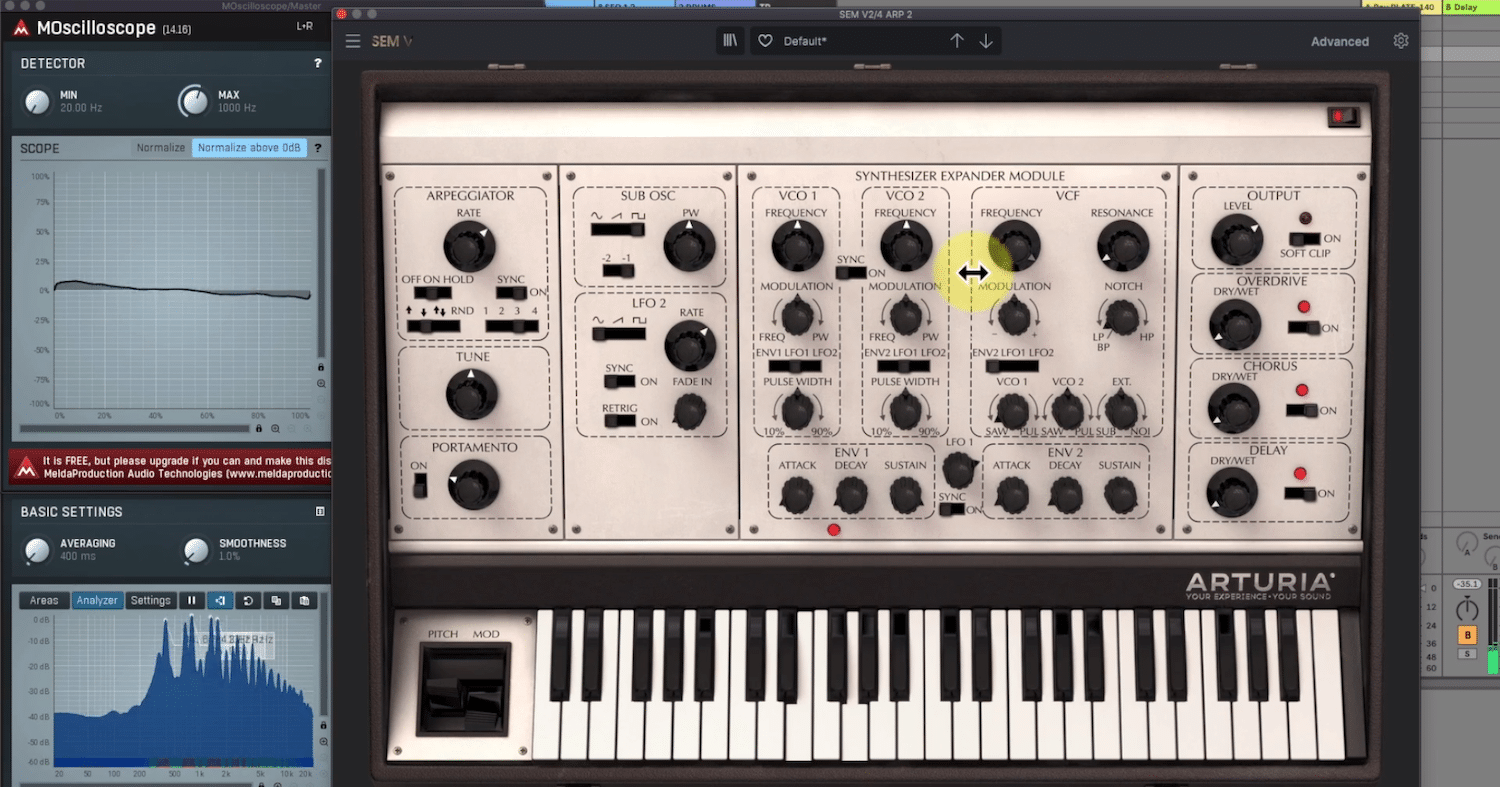The width and height of the screenshot is (1500, 787).
Task: Toggle the highlighted analyzer share icon
Action: tap(219, 601)
